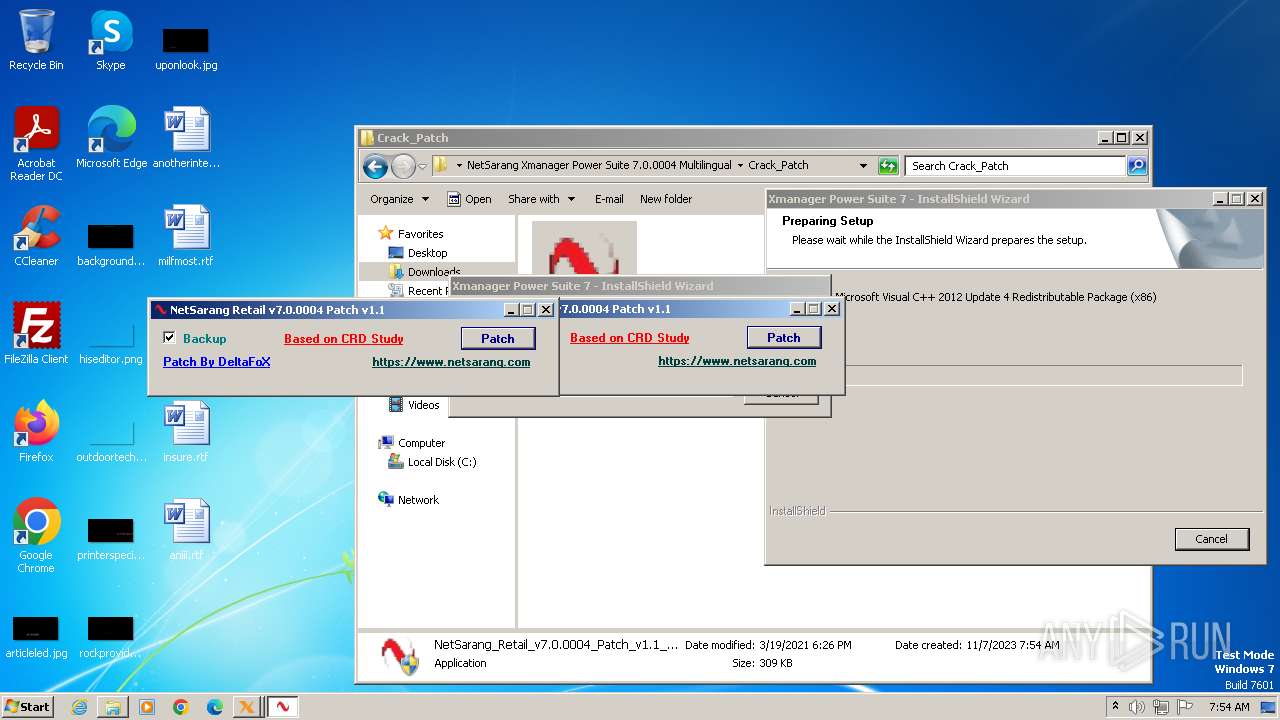Select rockprovid... file on desktop
The height and width of the screenshot is (720, 1280).
pyautogui.click(x=111, y=638)
